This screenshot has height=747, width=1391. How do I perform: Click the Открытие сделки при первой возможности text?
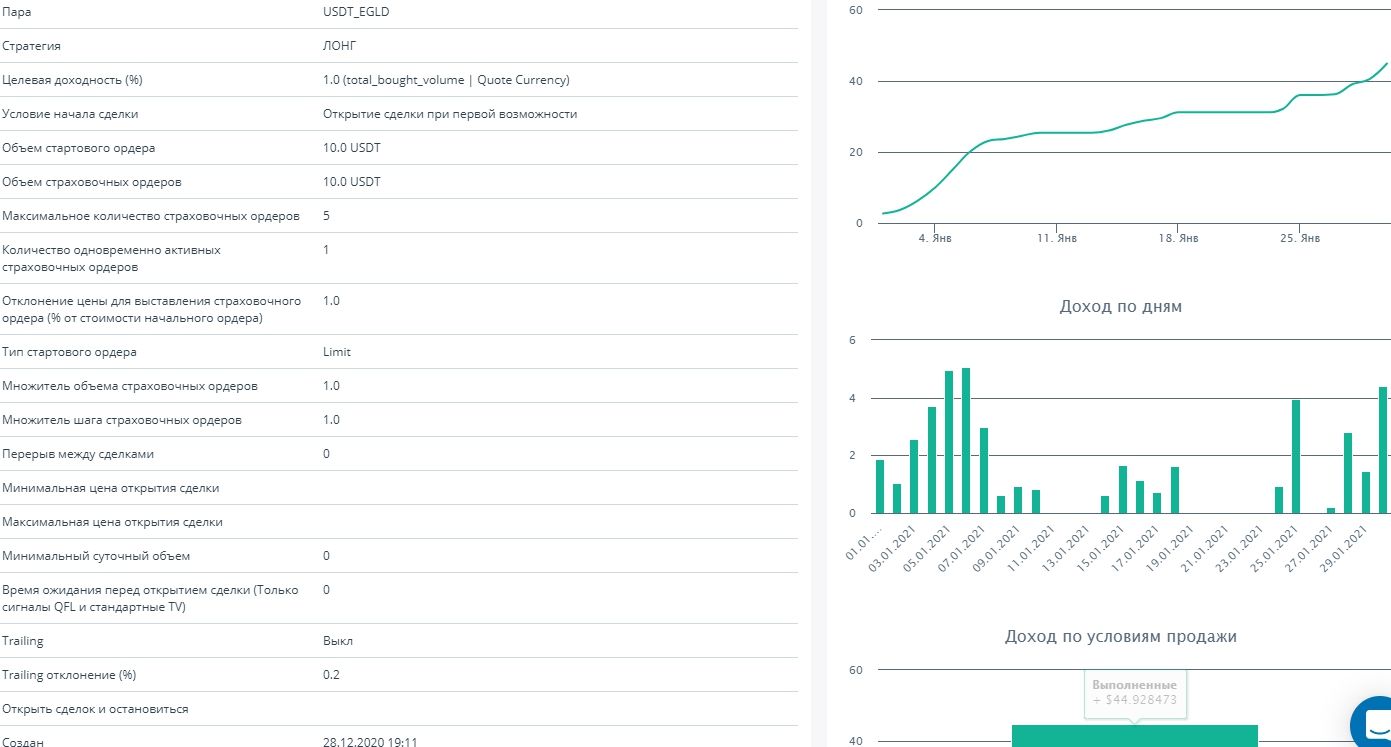click(449, 114)
